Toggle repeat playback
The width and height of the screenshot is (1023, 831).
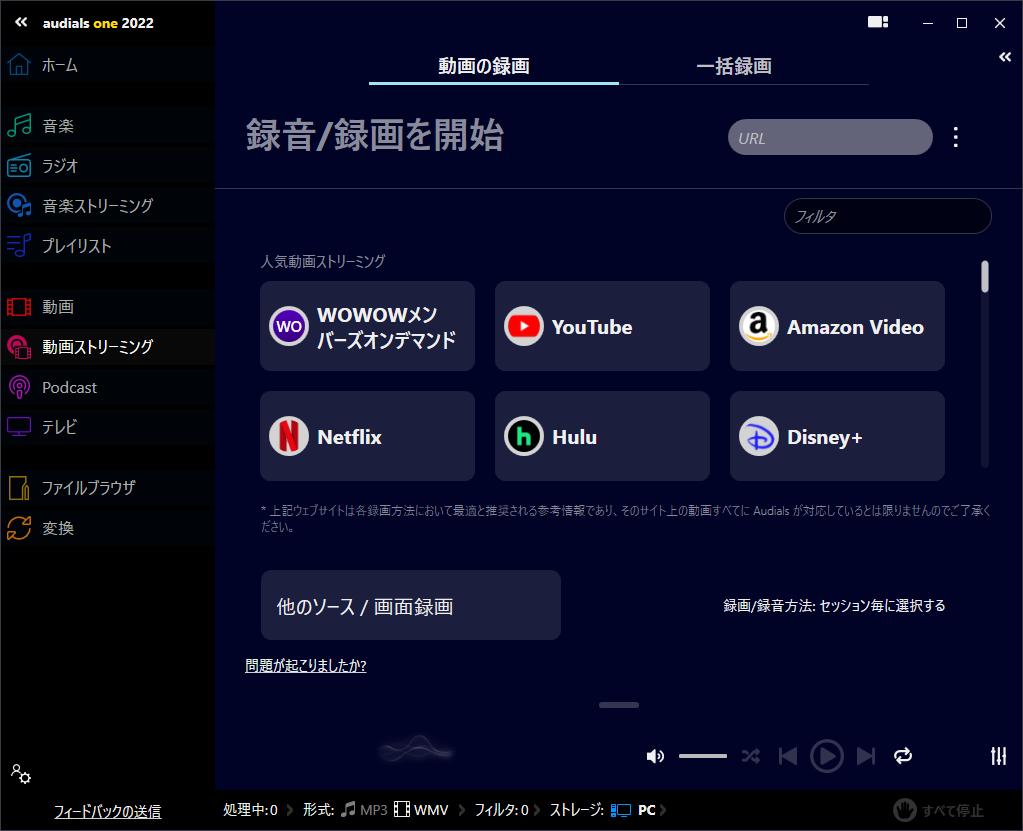[x=903, y=756]
